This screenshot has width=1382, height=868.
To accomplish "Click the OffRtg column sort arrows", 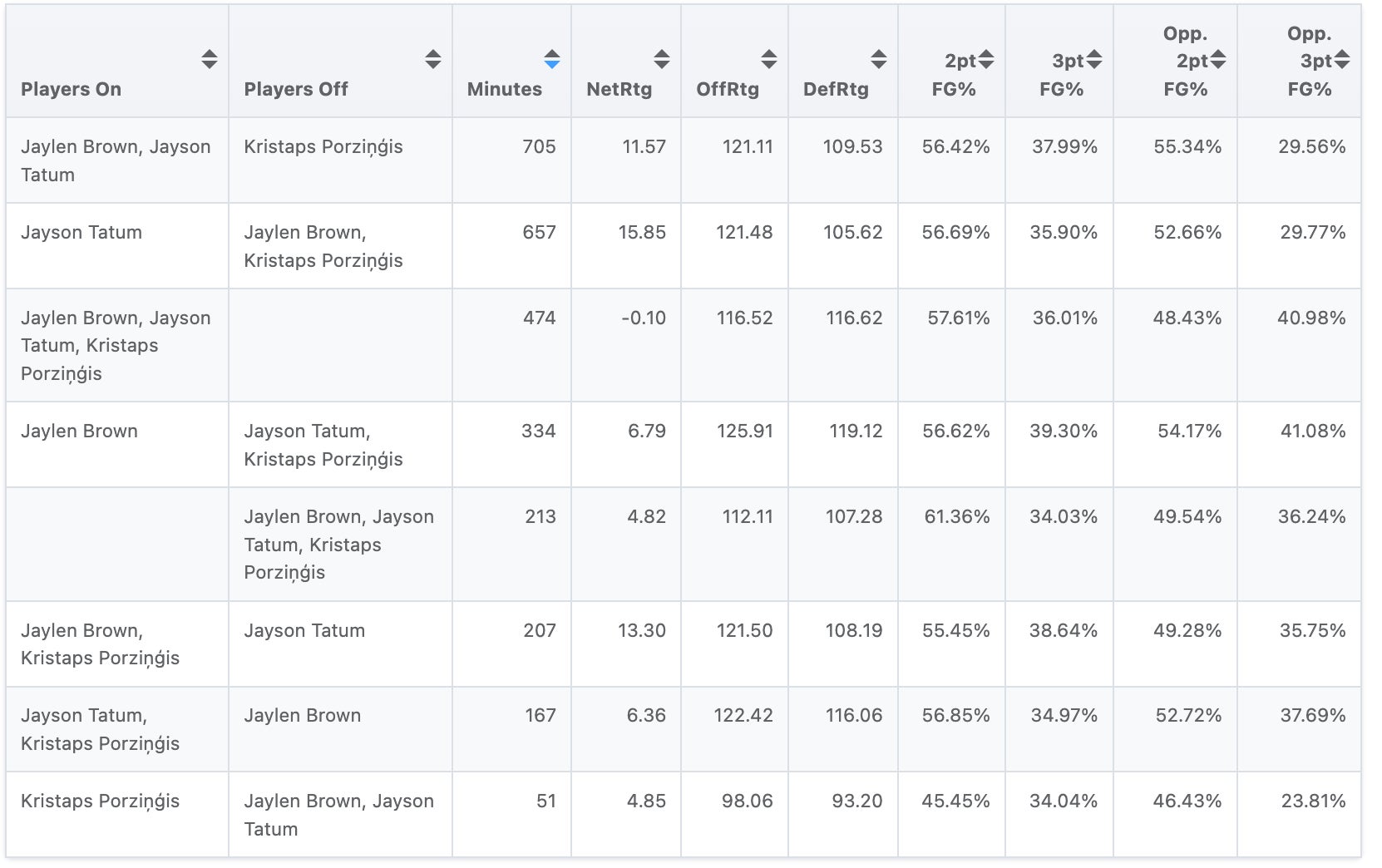I will click(769, 59).
